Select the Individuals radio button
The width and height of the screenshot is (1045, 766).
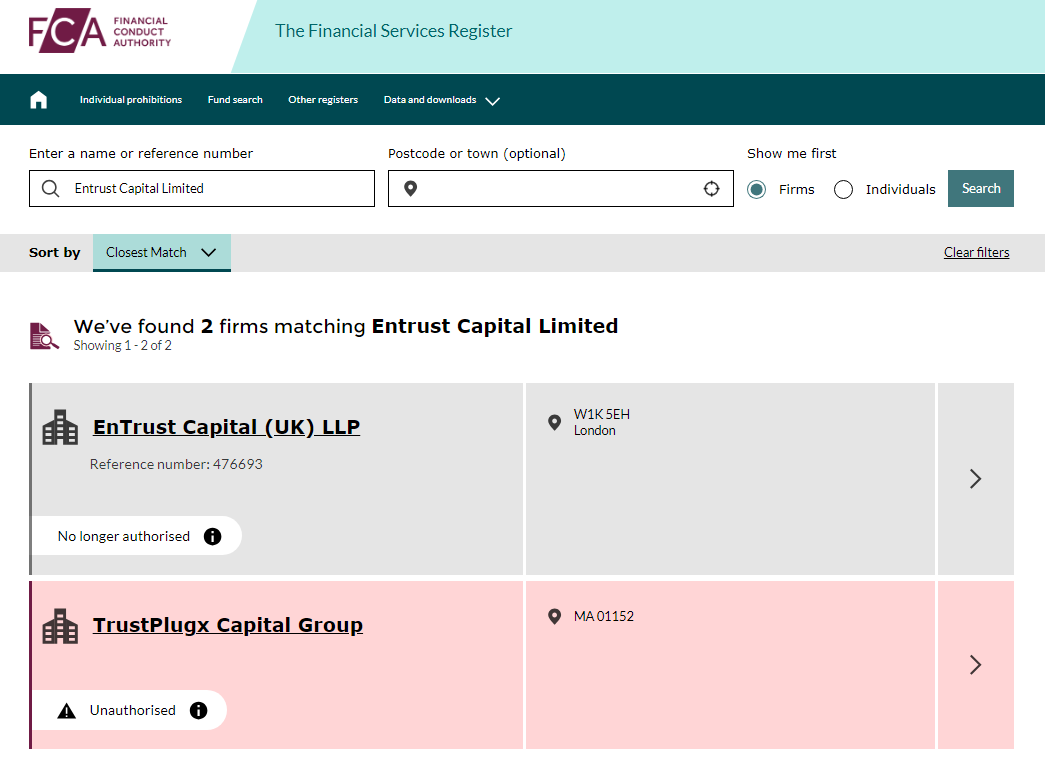coord(843,189)
